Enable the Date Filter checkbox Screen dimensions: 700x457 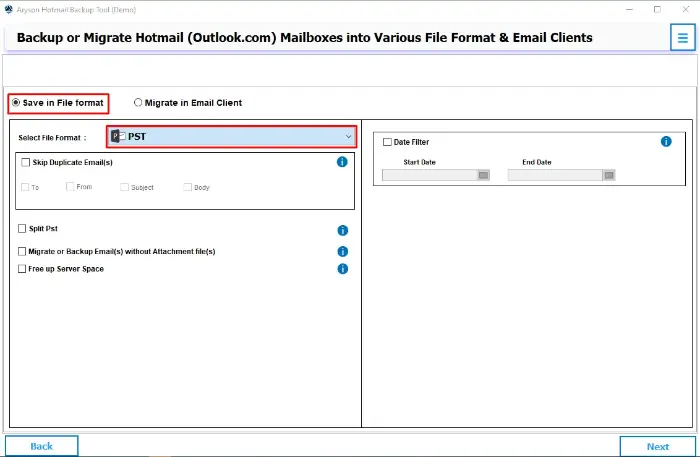[x=387, y=142]
